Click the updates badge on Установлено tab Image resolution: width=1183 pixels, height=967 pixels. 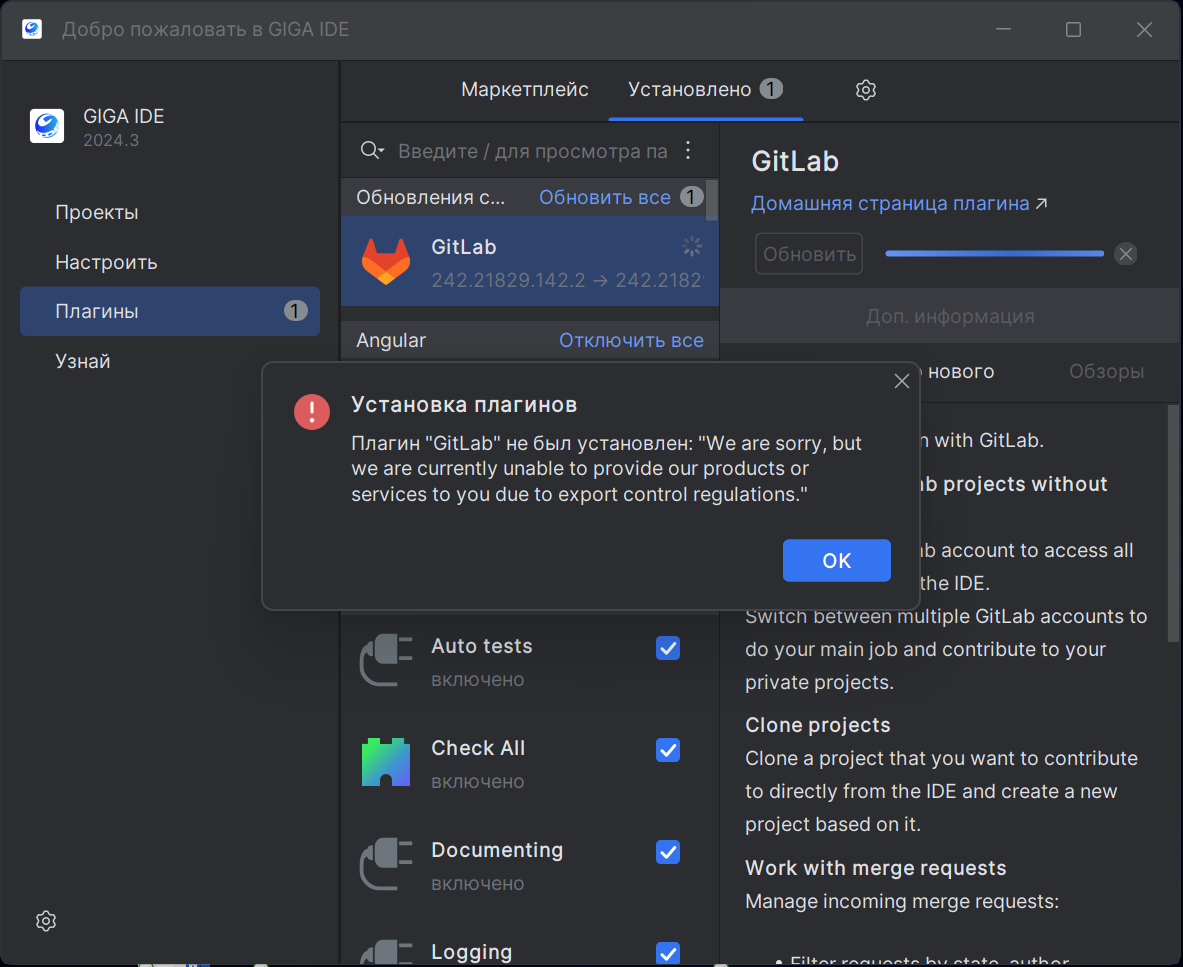[770, 89]
